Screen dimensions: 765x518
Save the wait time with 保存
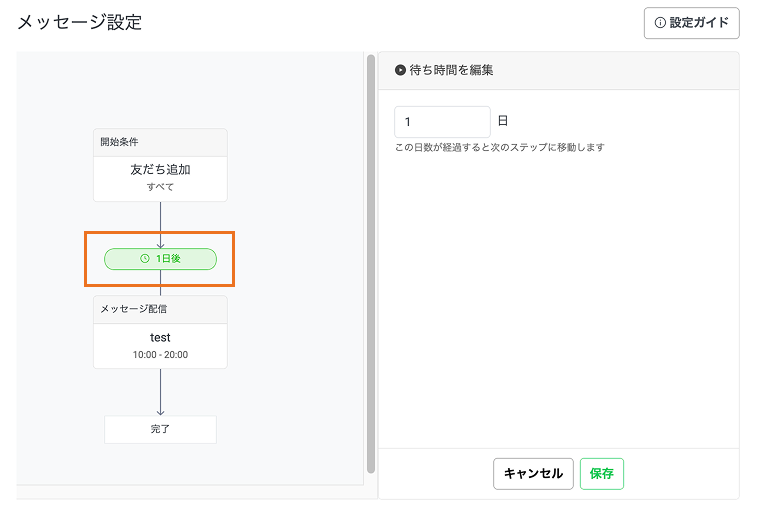(x=602, y=474)
